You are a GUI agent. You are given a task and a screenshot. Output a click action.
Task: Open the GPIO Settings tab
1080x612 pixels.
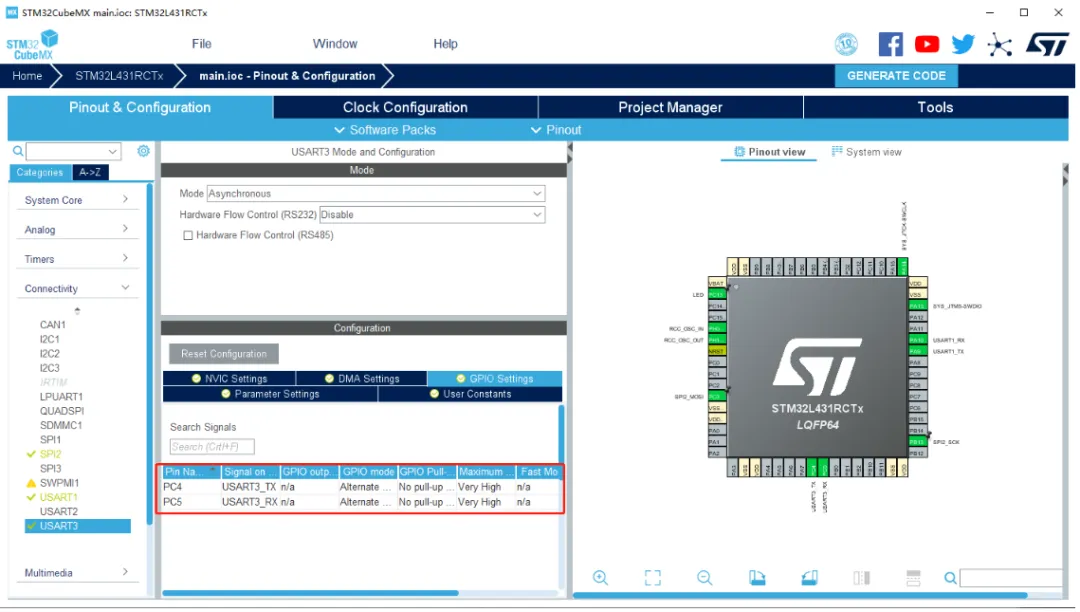495,379
